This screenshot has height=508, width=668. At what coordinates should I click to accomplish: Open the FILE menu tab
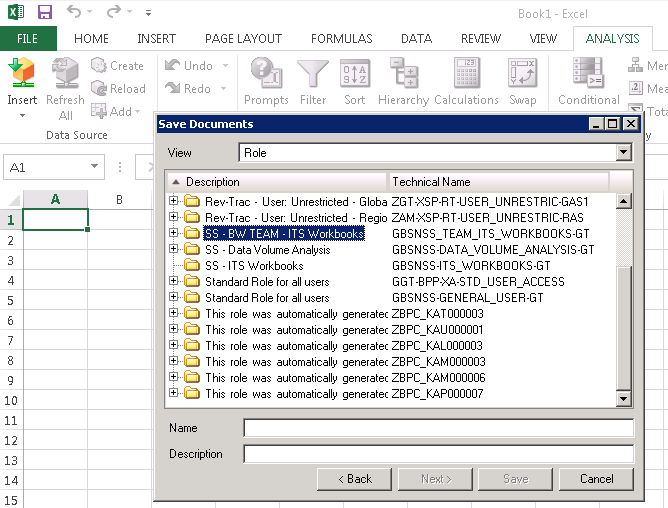pyautogui.click(x=28, y=39)
